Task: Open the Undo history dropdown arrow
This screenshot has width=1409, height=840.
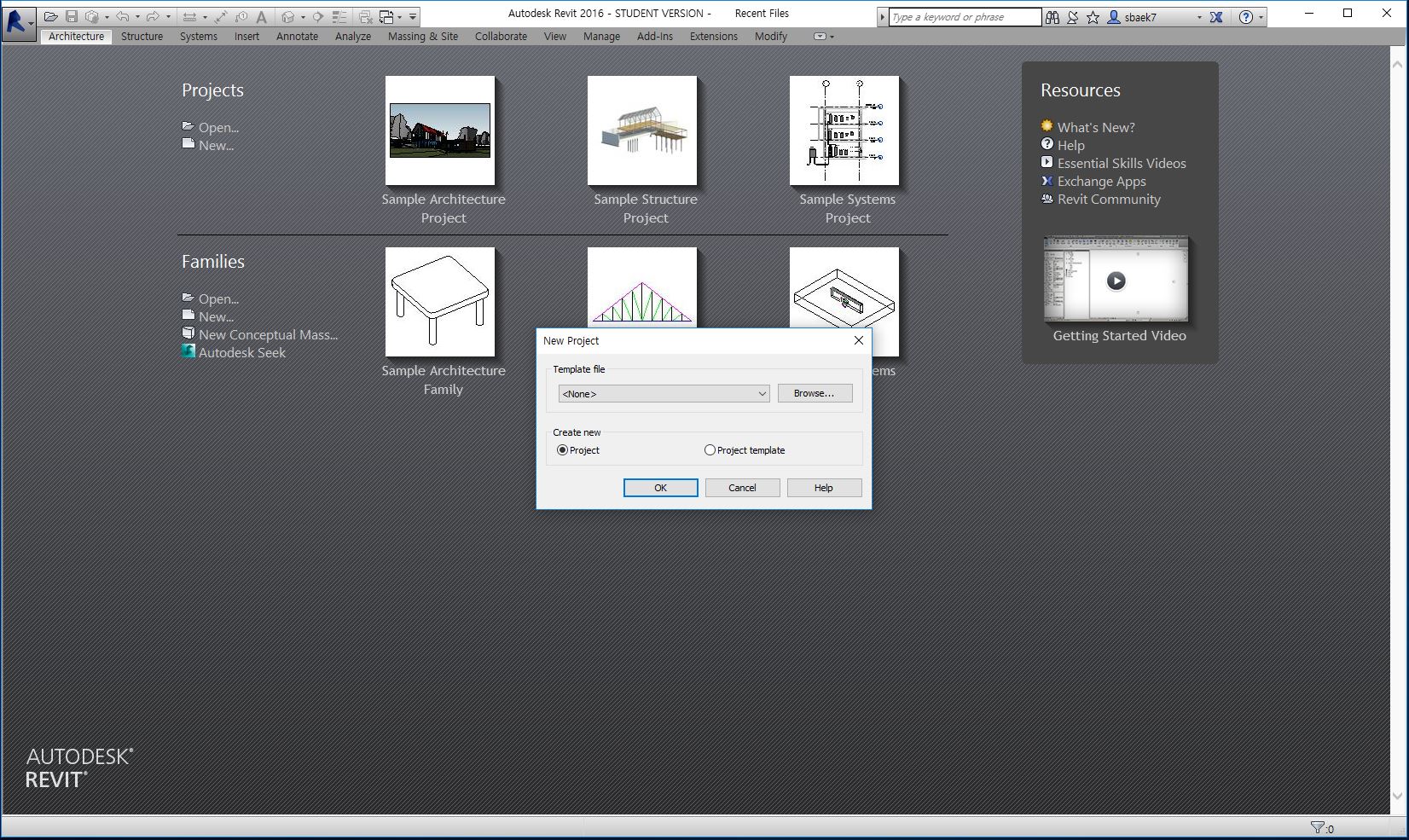Action: pyautogui.click(x=137, y=17)
